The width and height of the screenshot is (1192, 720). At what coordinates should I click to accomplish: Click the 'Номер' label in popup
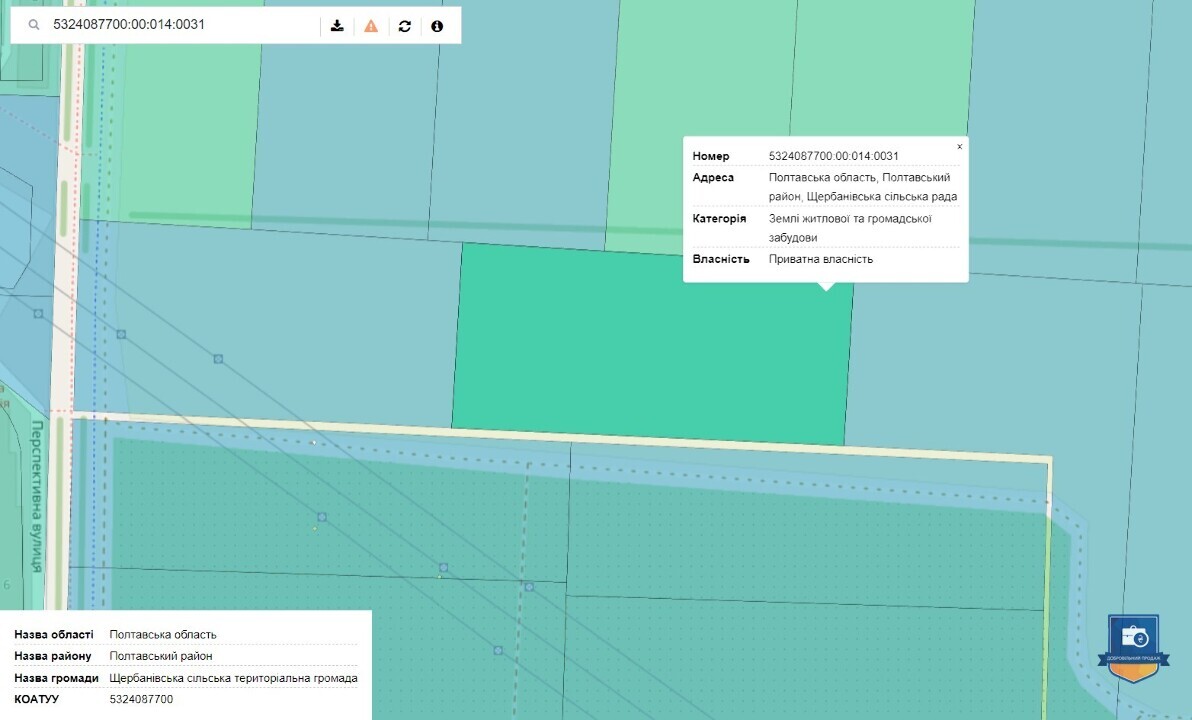[x=711, y=156]
